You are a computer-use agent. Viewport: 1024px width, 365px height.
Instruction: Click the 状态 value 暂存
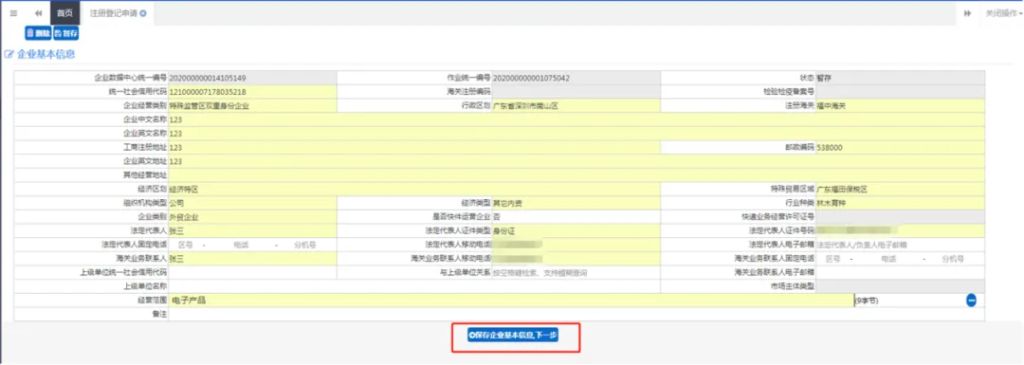pos(823,78)
